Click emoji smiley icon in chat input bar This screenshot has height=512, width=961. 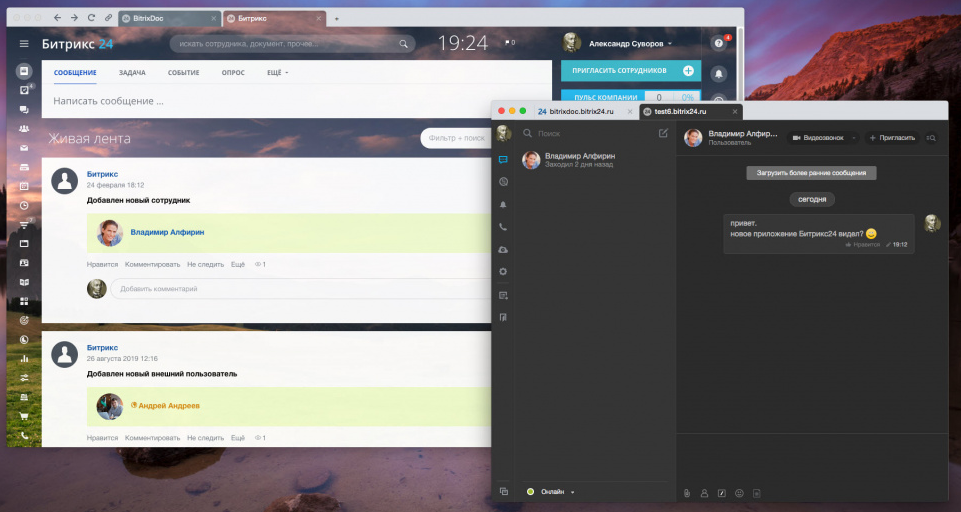coord(739,493)
